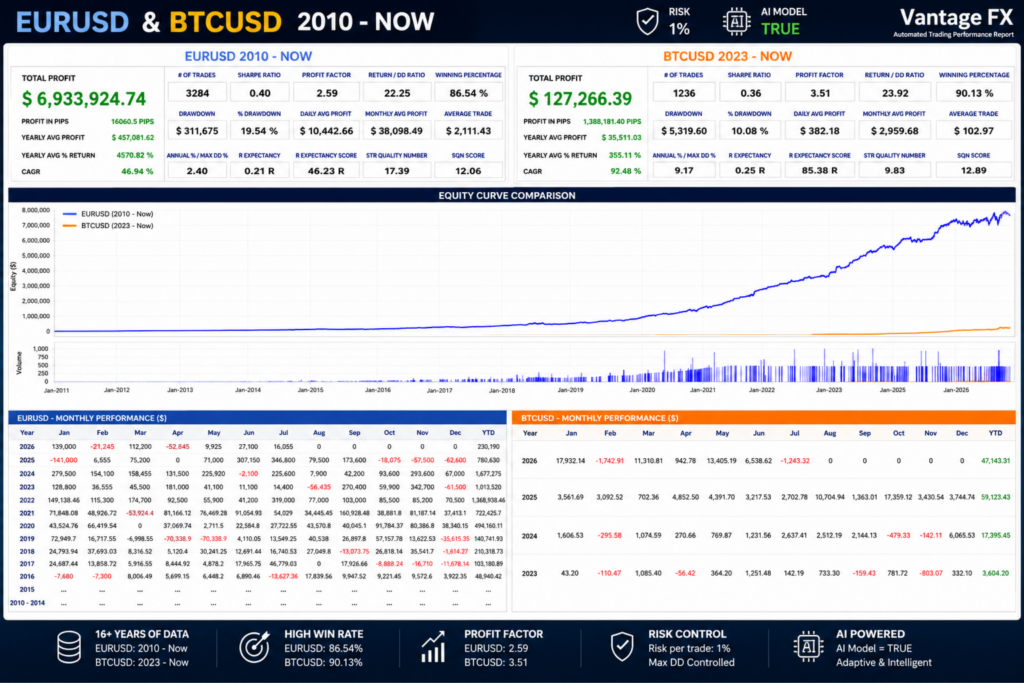The height and width of the screenshot is (683, 1024).
Task: Click the 8,000,000 equity axis label
Action: tap(36, 210)
